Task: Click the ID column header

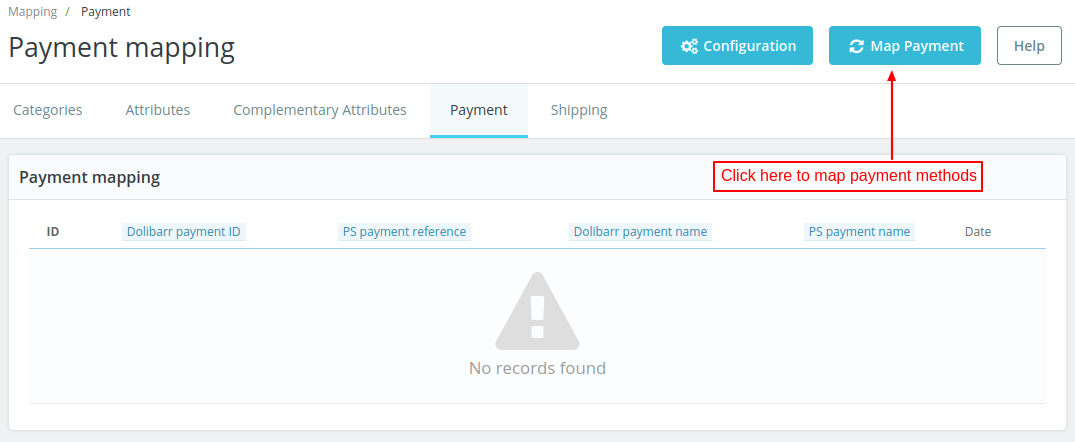Action: click(x=53, y=232)
